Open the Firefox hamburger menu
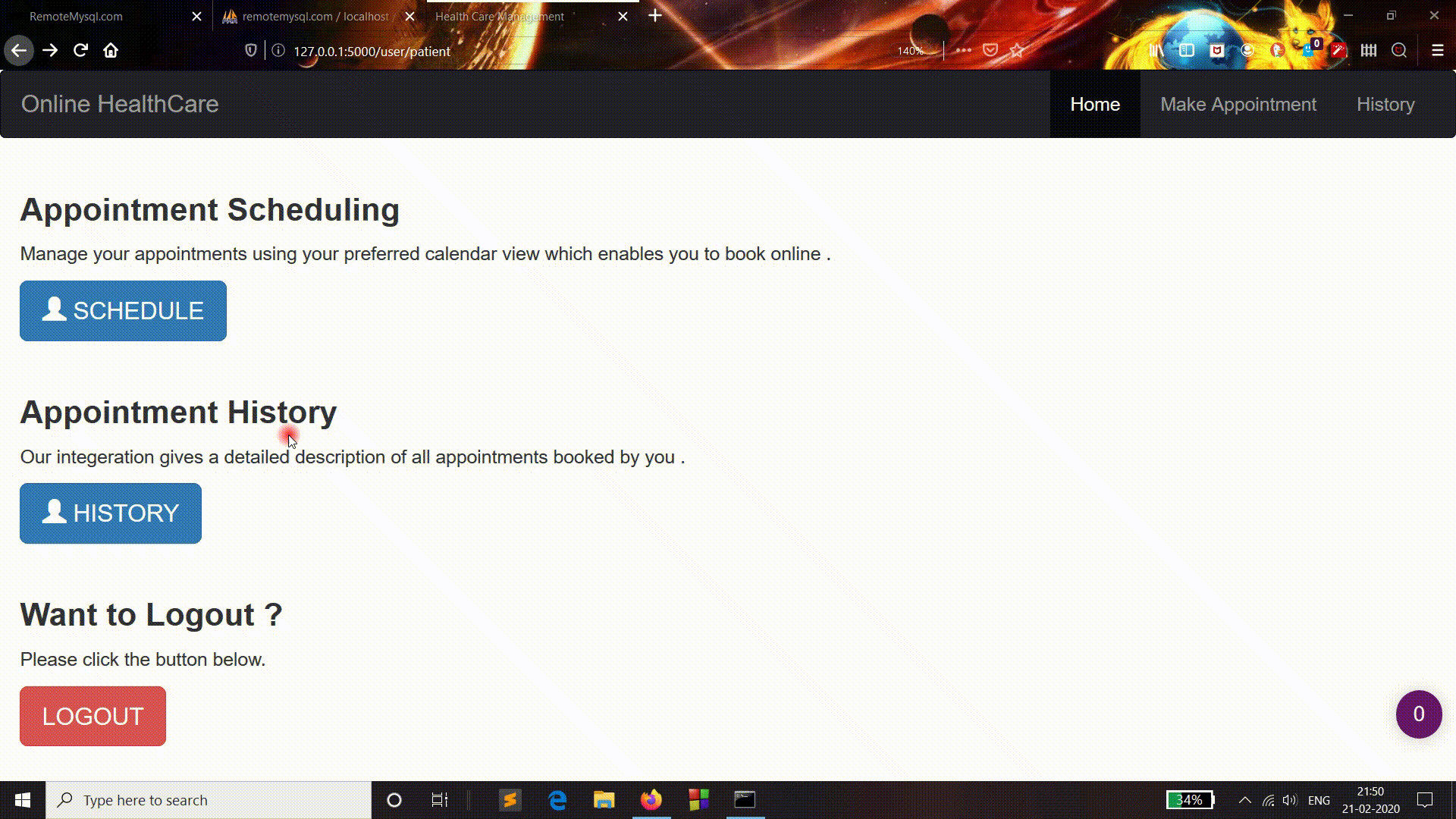The width and height of the screenshot is (1456, 819). pyautogui.click(x=1437, y=51)
